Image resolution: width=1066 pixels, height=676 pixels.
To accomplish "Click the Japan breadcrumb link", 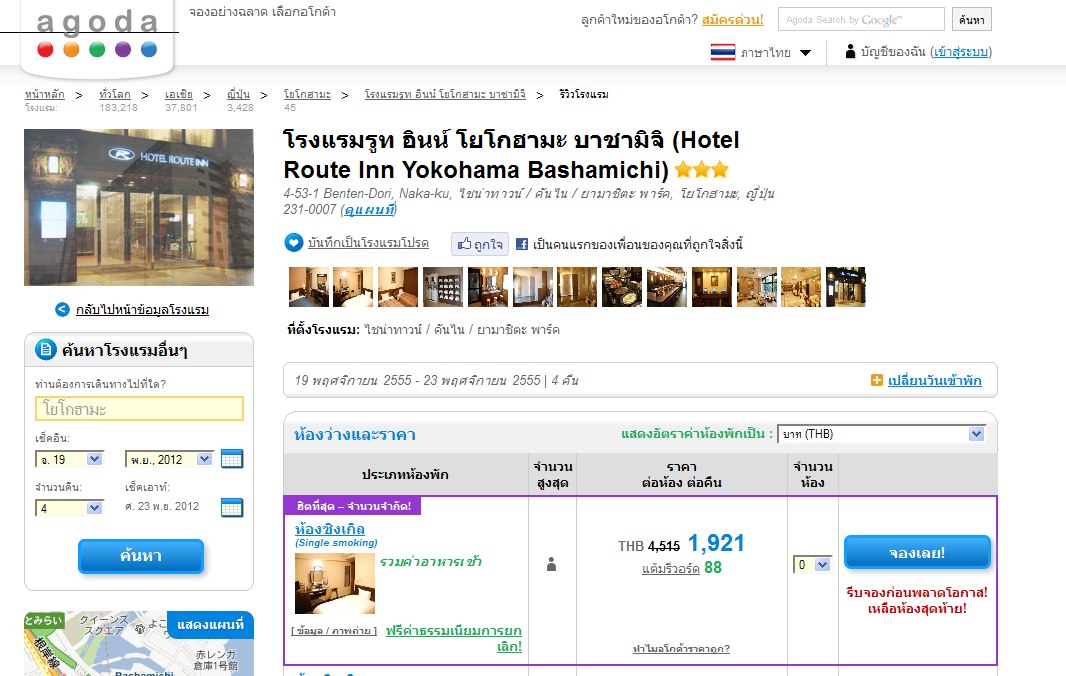I will (x=239, y=95).
